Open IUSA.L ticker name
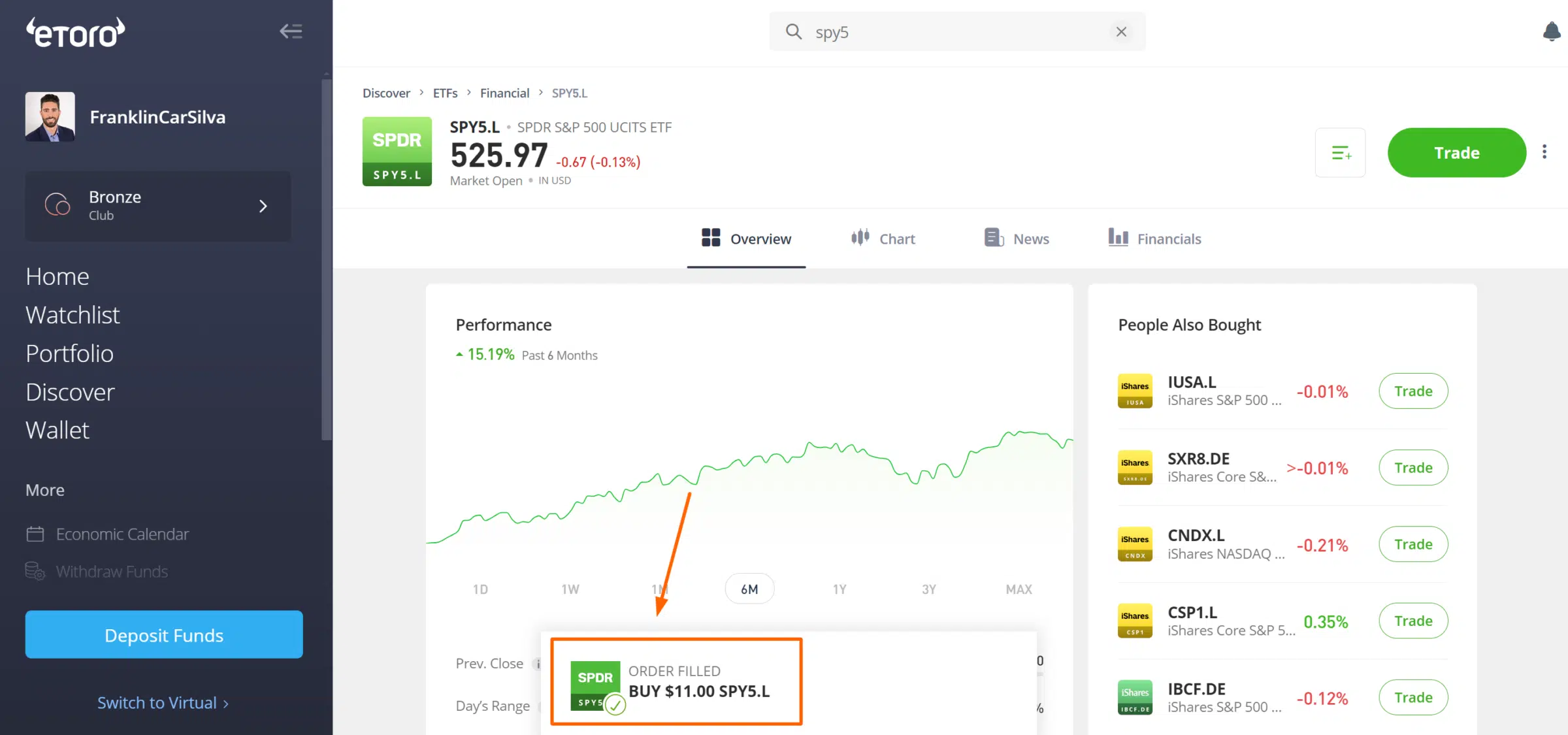 pyautogui.click(x=1192, y=382)
